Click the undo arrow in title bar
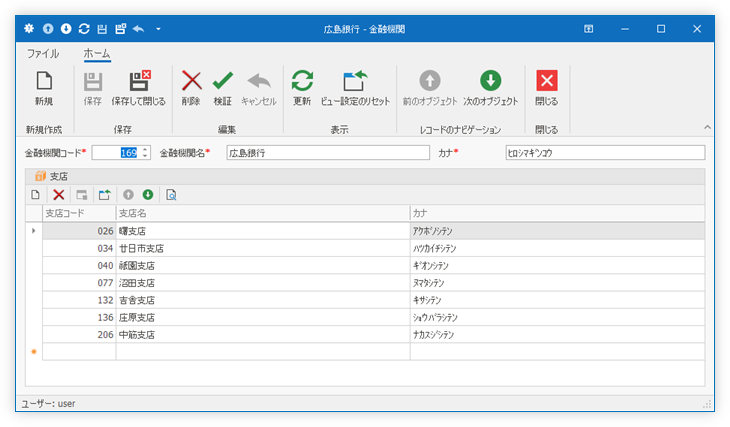The height and width of the screenshot is (427, 730). click(139, 29)
